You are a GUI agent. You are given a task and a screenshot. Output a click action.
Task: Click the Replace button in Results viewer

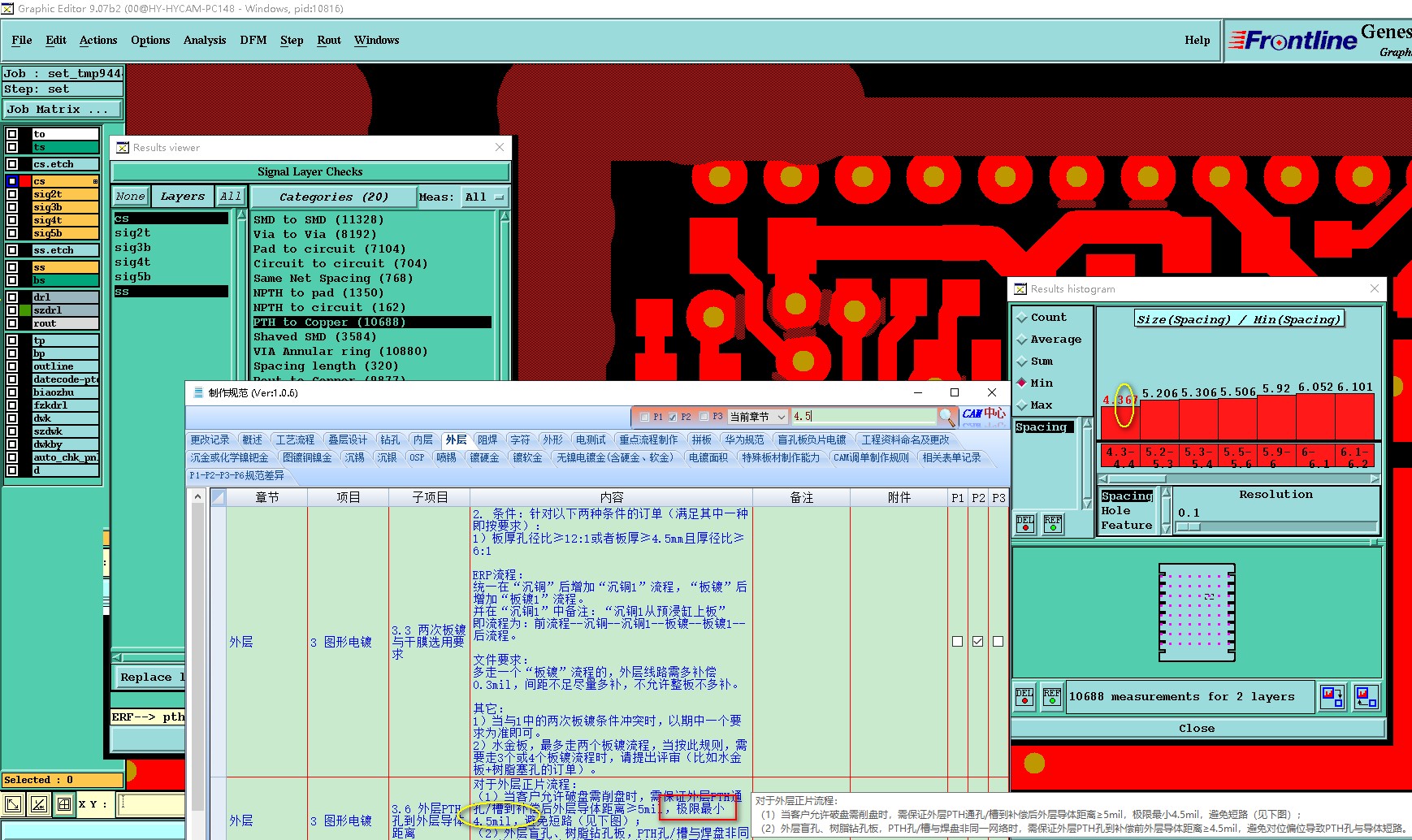pyautogui.click(x=149, y=677)
